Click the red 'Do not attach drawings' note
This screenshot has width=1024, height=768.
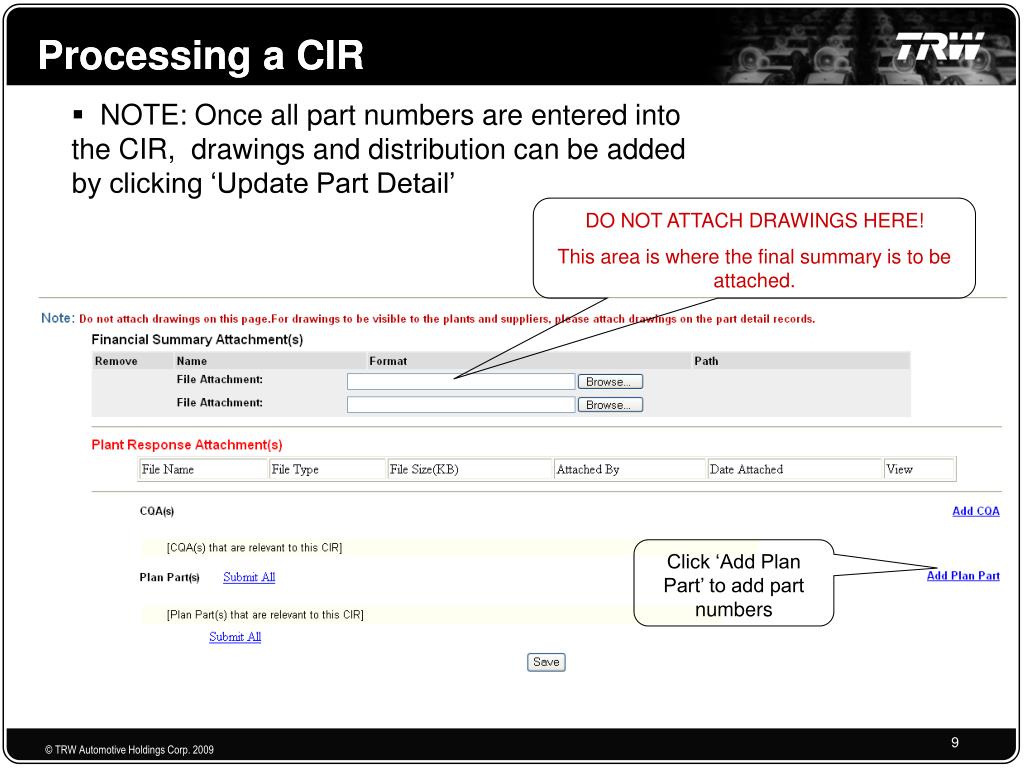click(x=447, y=319)
